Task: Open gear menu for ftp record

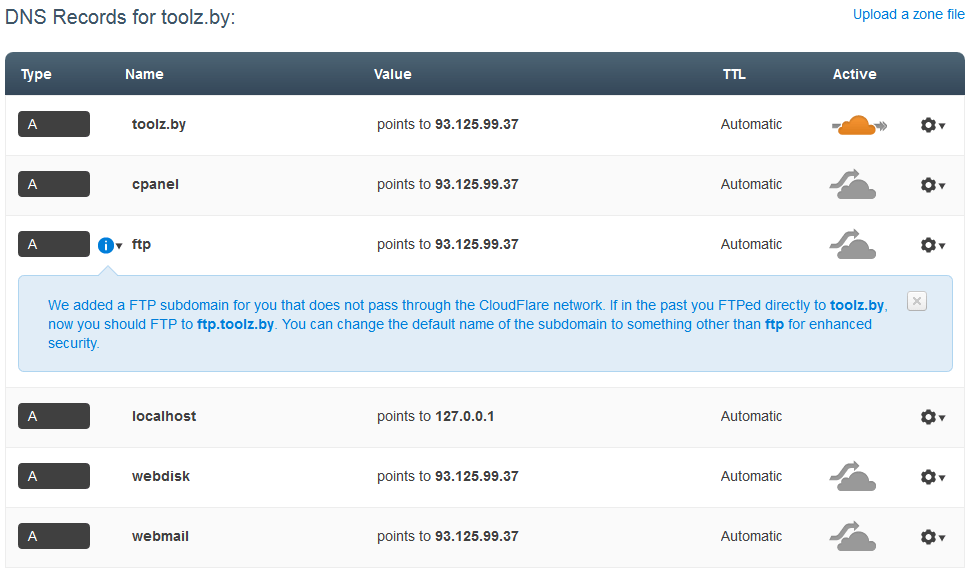Action: tap(932, 245)
